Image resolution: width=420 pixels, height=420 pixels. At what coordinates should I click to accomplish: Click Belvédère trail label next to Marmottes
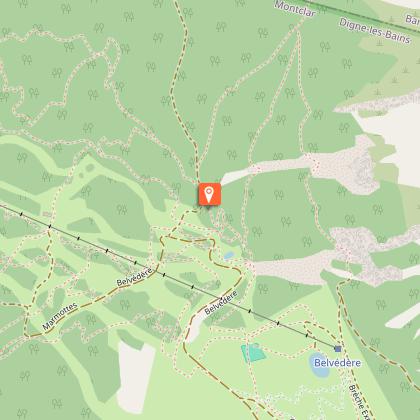point(136,277)
